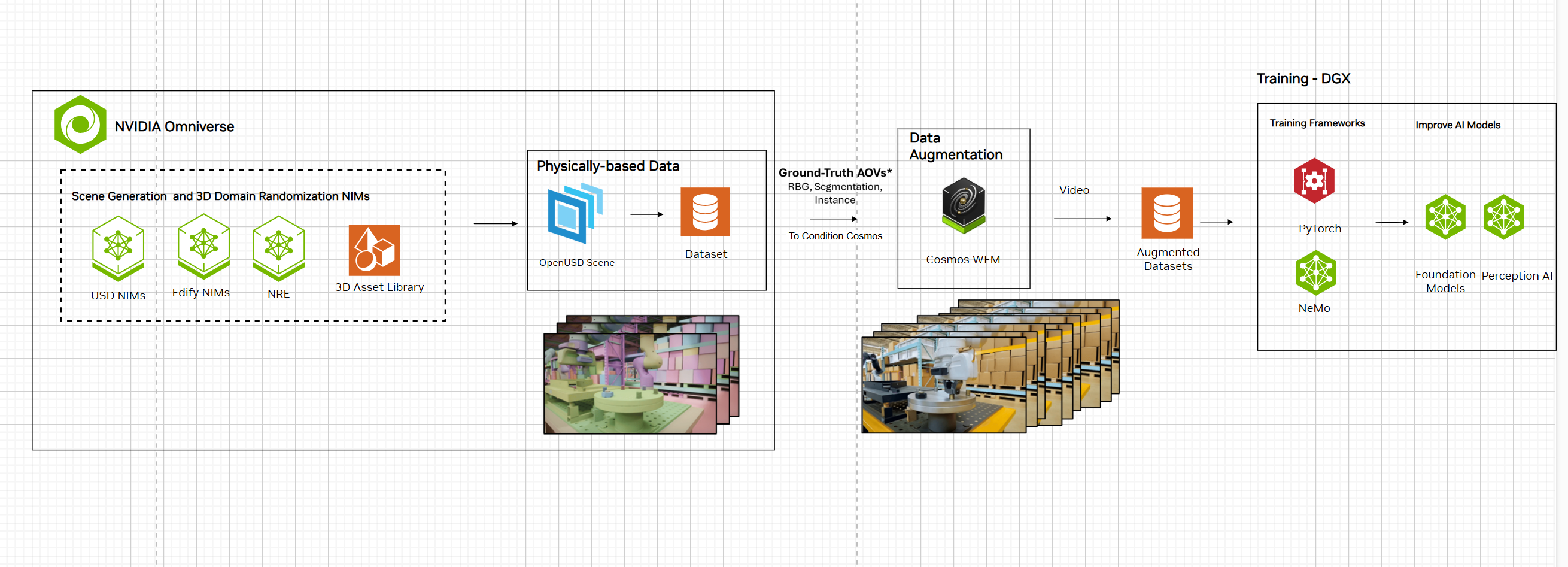Select the OpenUSD Scene layered icon
The image size is (1568, 567).
coord(575,215)
